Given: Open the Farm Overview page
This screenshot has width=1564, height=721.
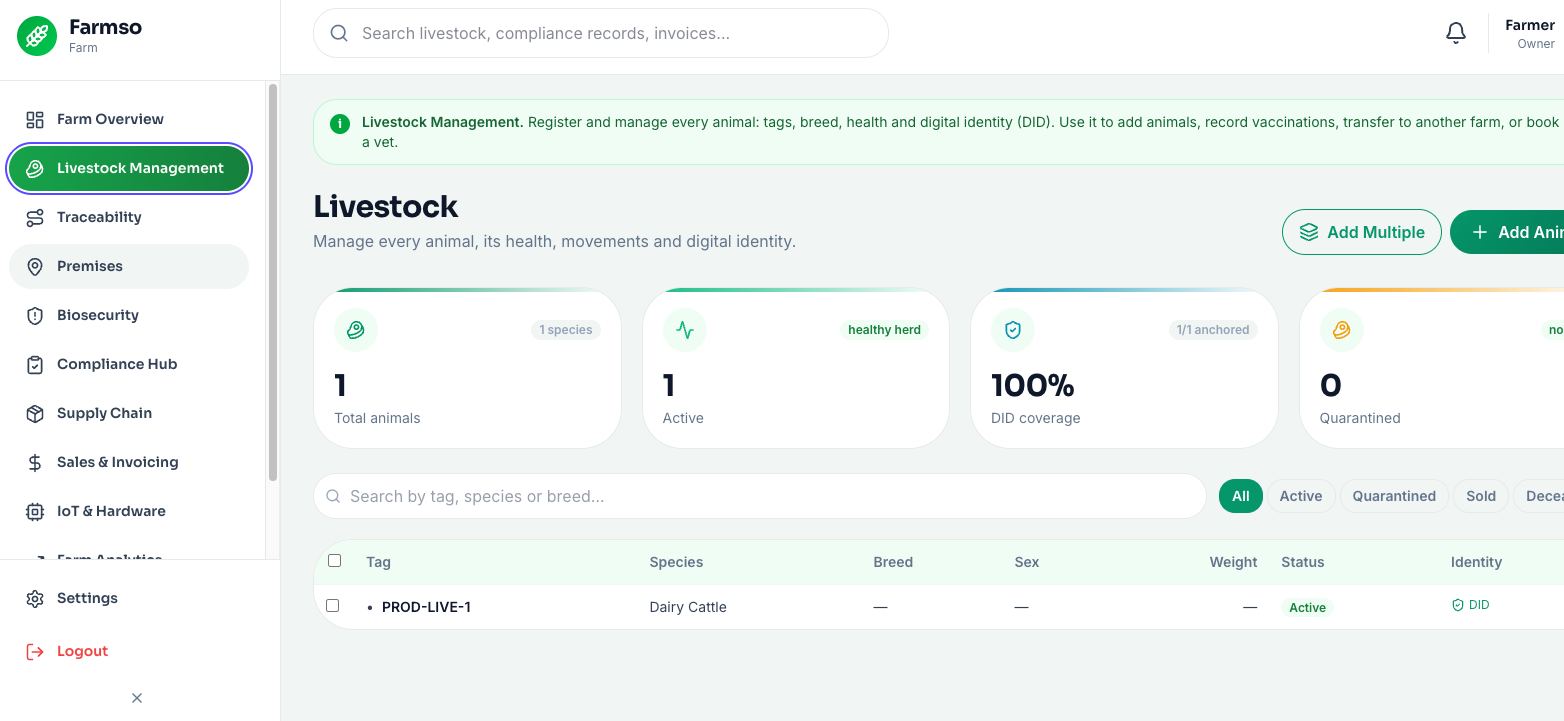Looking at the screenshot, I should [129, 120].
